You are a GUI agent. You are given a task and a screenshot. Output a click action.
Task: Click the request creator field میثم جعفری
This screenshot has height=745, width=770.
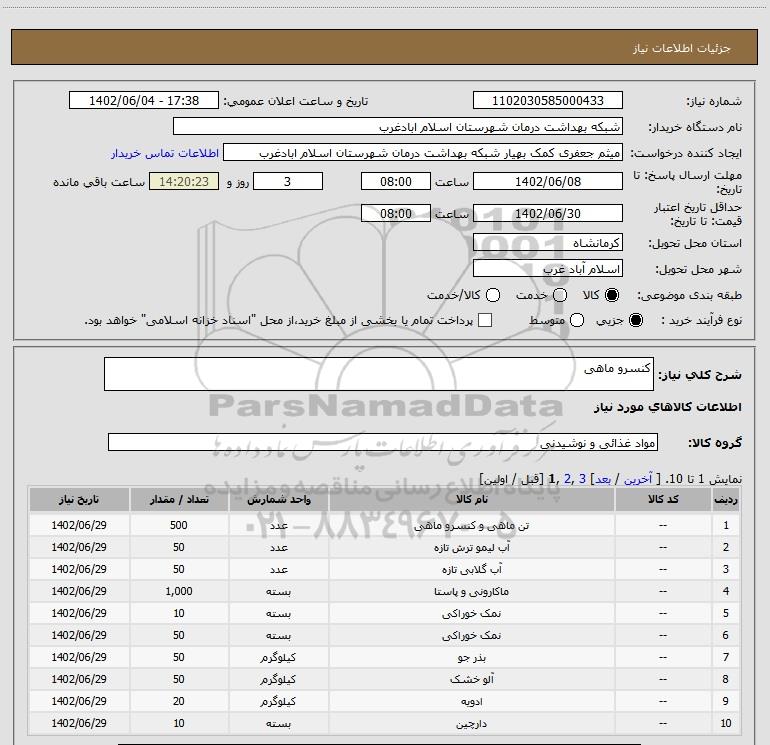pyautogui.click(x=423, y=153)
